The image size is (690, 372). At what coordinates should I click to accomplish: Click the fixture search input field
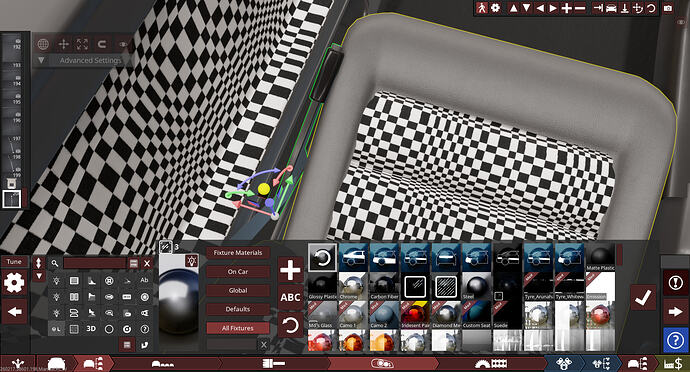[95, 263]
